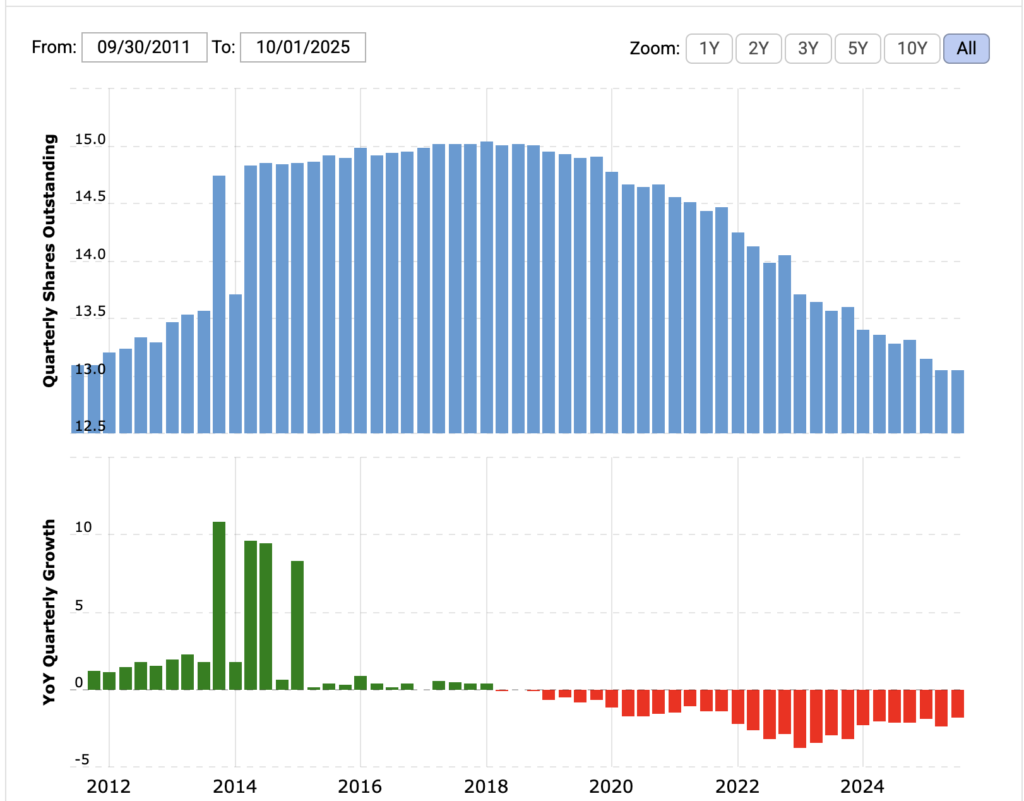1024x801 pixels.
Task: Select the last red growth bar
Action: (957, 703)
